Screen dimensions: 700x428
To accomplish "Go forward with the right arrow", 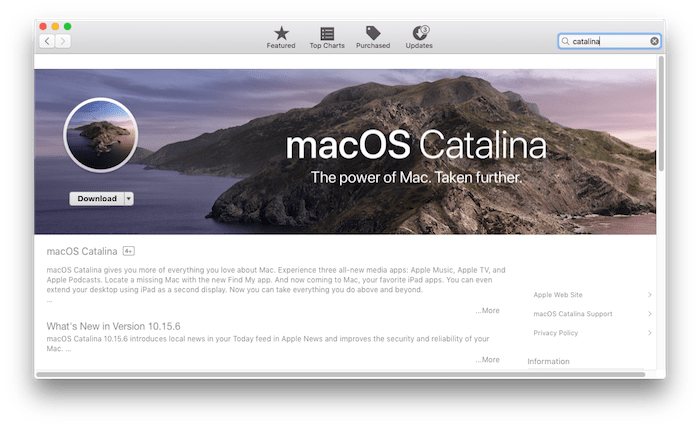I will [x=63, y=42].
